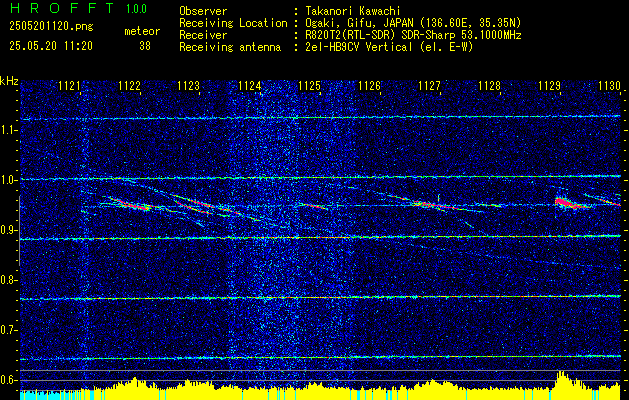Click the 1123 time marker
This screenshot has height=400, width=629.
(189, 85)
